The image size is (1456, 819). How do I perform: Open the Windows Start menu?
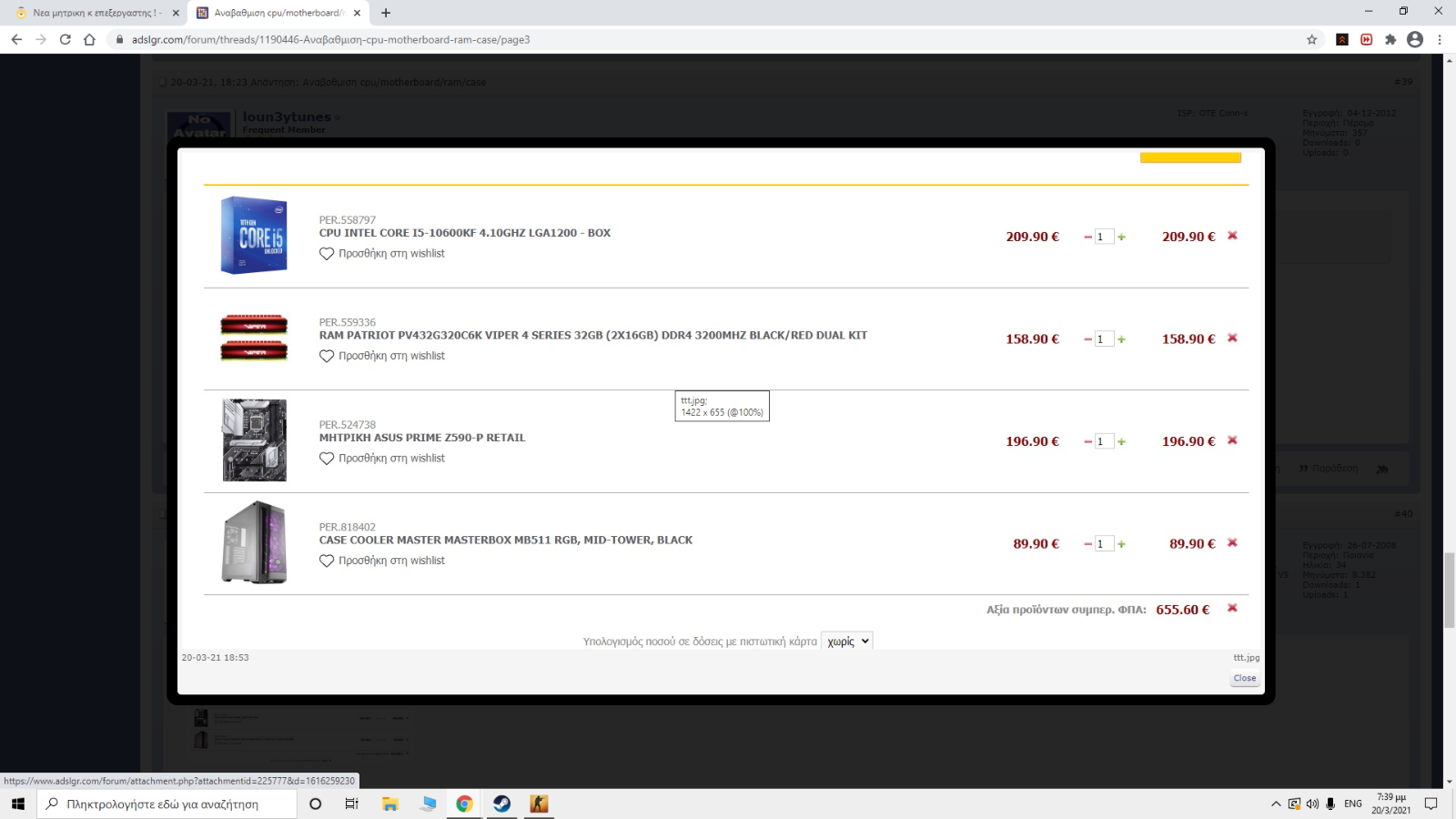[x=18, y=804]
